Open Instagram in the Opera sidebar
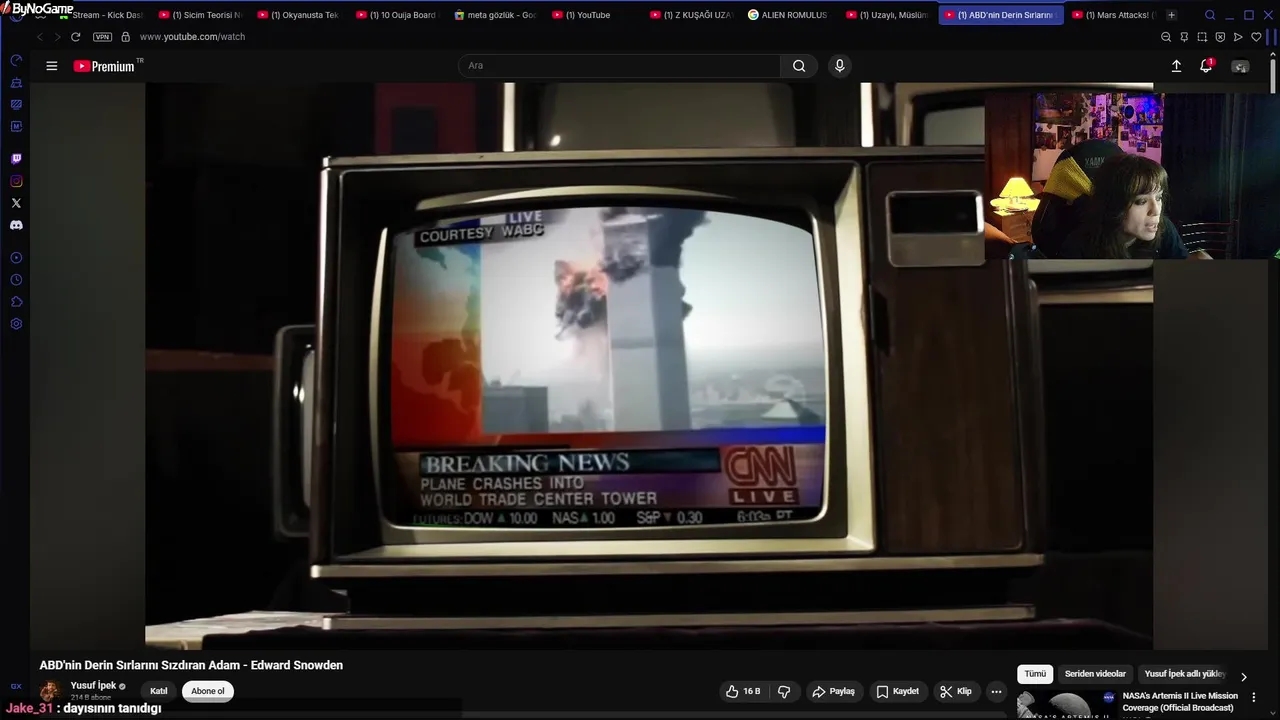This screenshot has height=720, width=1280. pos(16,181)
